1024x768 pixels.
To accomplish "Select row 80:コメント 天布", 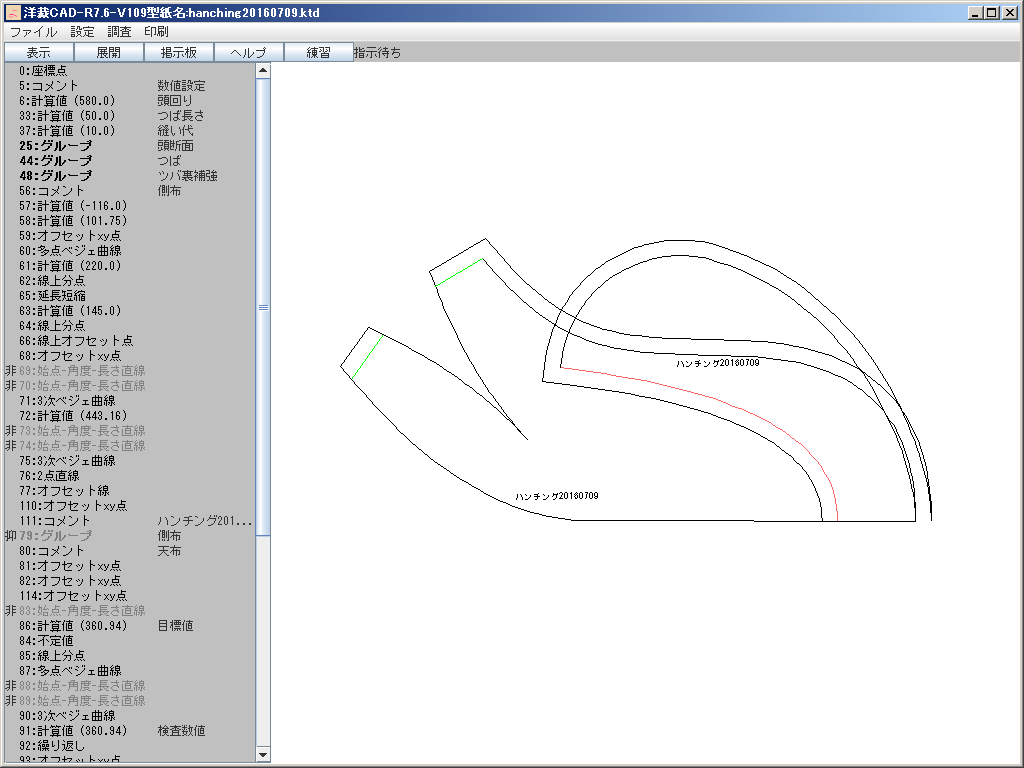I will coord(130,551).
